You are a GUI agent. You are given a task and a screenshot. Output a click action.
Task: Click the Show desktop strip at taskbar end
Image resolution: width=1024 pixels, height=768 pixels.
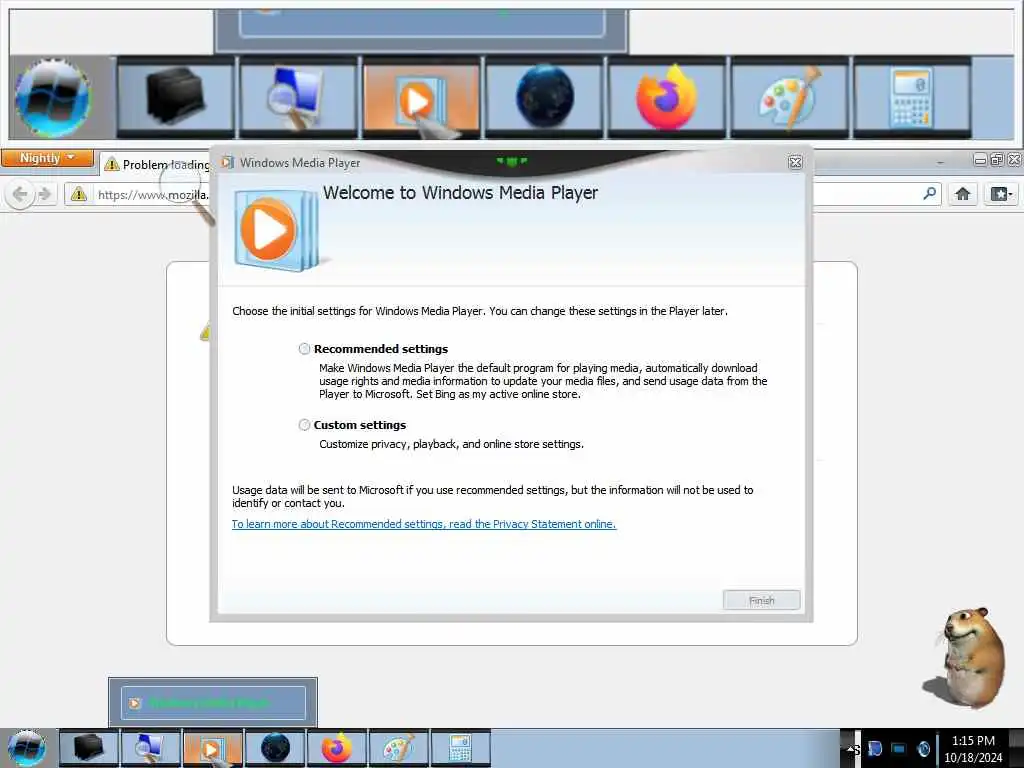[x=1016, y=748]
